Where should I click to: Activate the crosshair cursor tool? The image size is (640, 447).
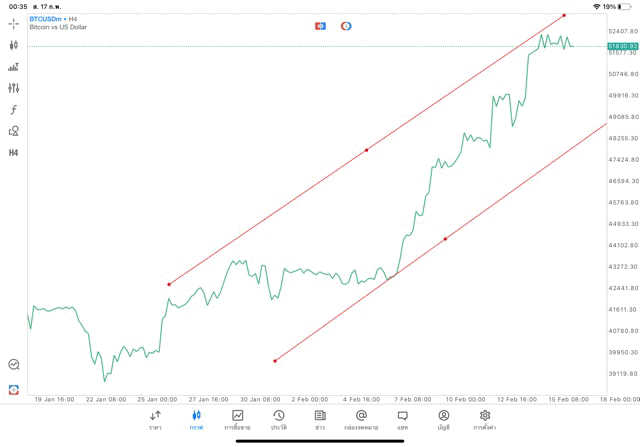(14, 23)
